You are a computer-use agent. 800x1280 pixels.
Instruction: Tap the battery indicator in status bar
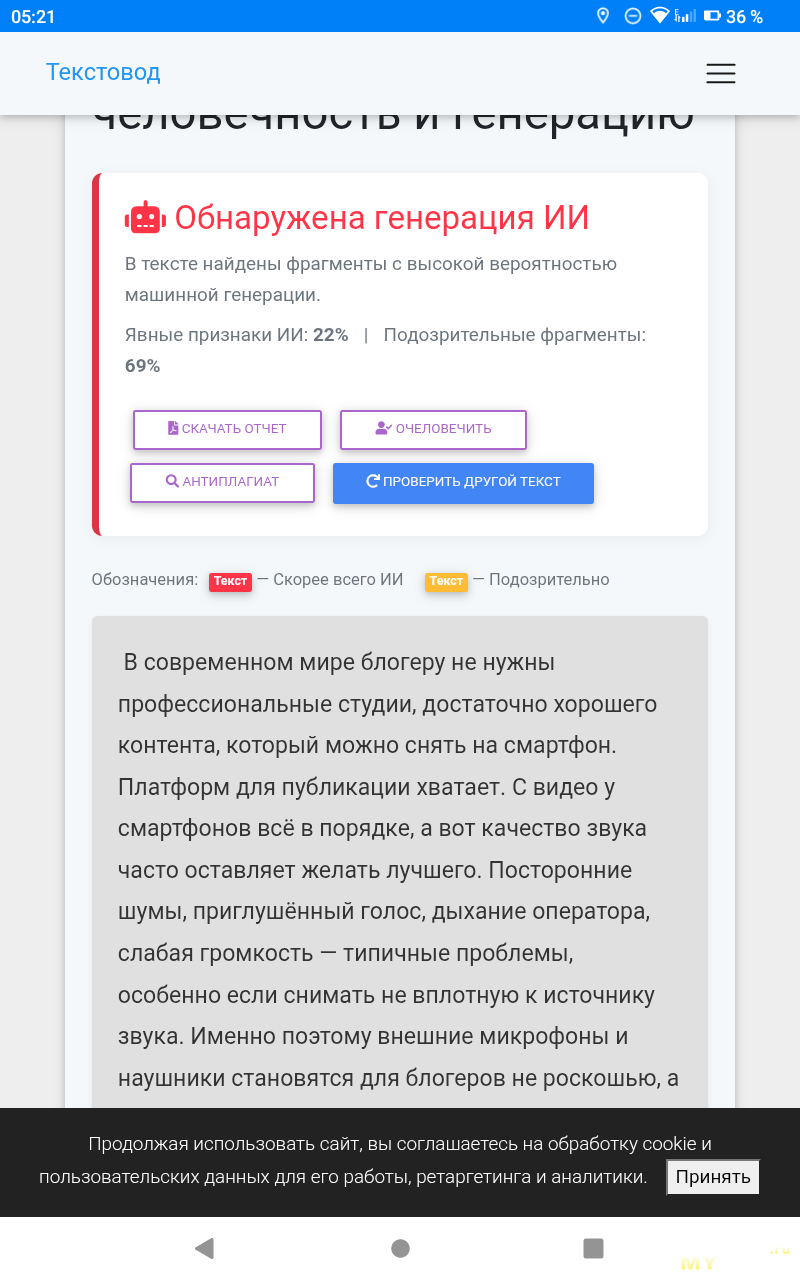[x=712, y=16]
